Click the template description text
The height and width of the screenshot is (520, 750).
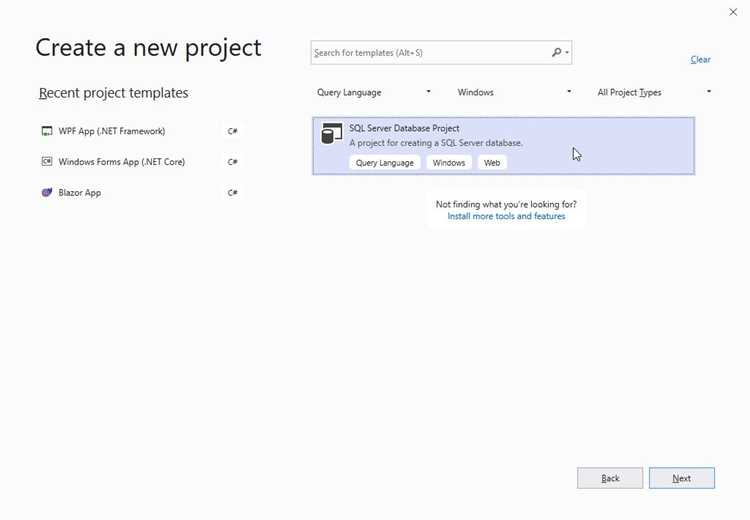(x=436, y=143)
